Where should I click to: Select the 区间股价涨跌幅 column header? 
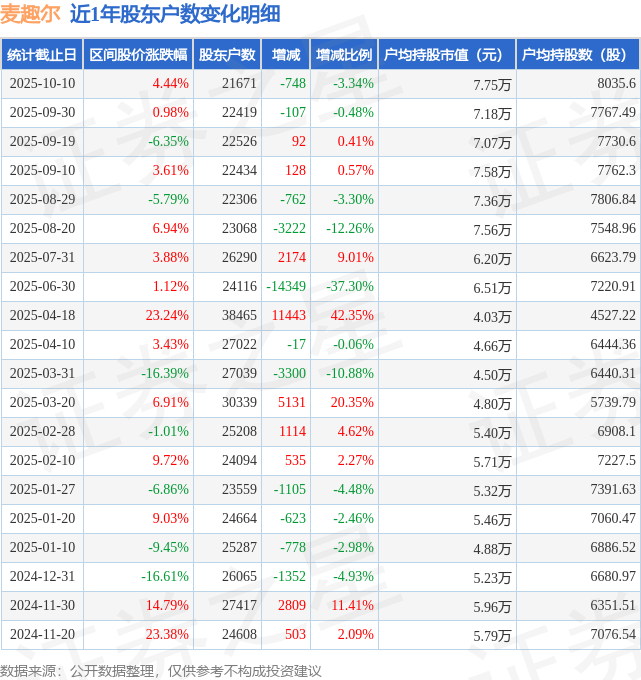(137, 55)
